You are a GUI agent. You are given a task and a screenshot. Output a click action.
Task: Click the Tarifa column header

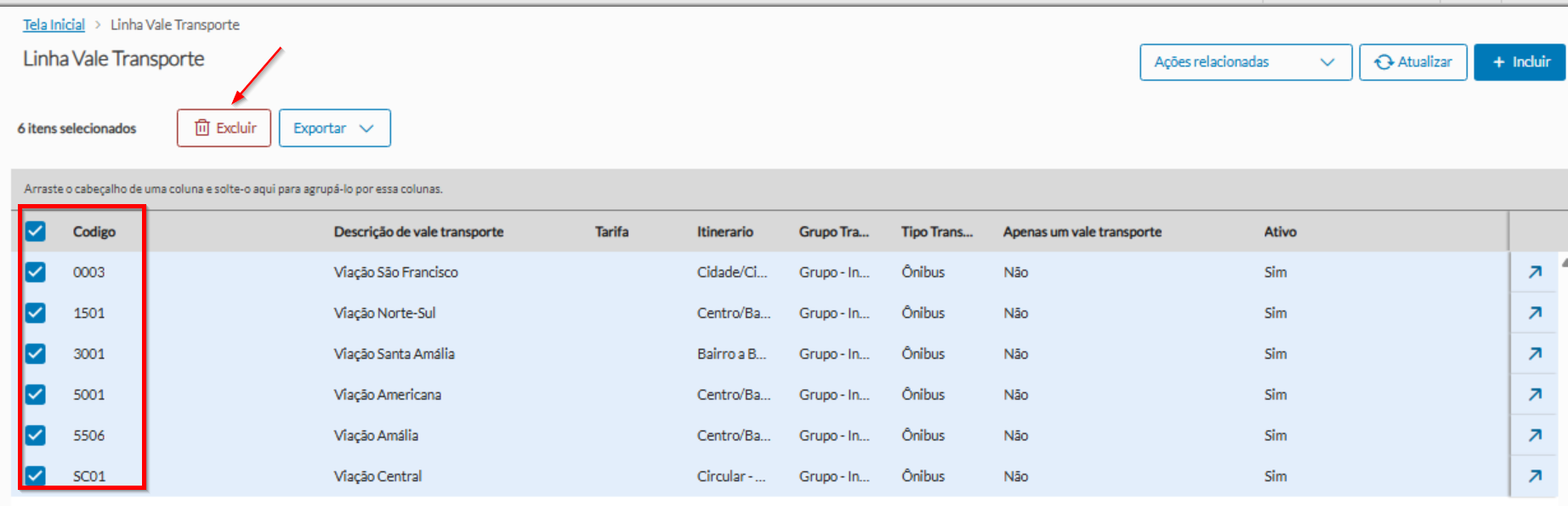(x=611, y=231)
